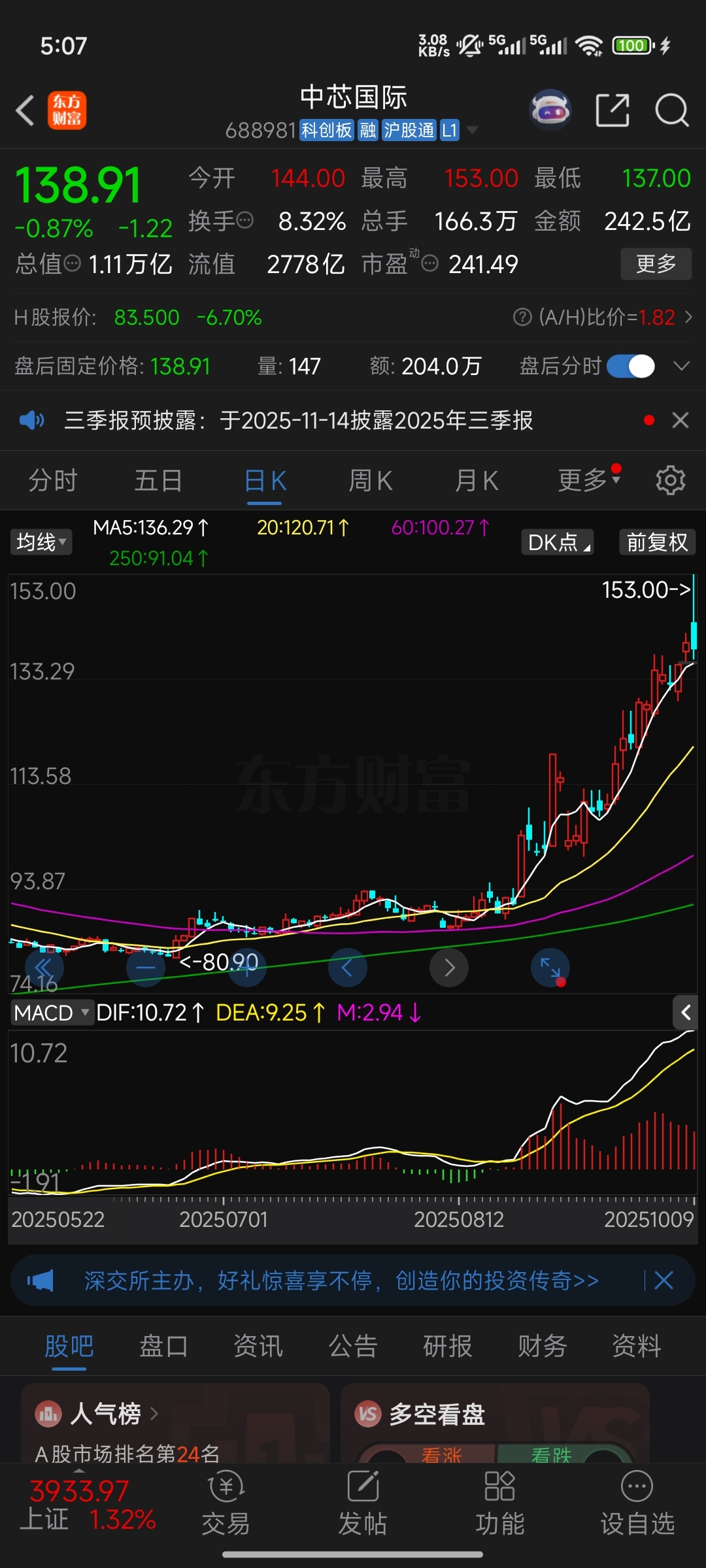Open the robot AI assistant icon
706x1568 pixels.
tap(550, 110)
